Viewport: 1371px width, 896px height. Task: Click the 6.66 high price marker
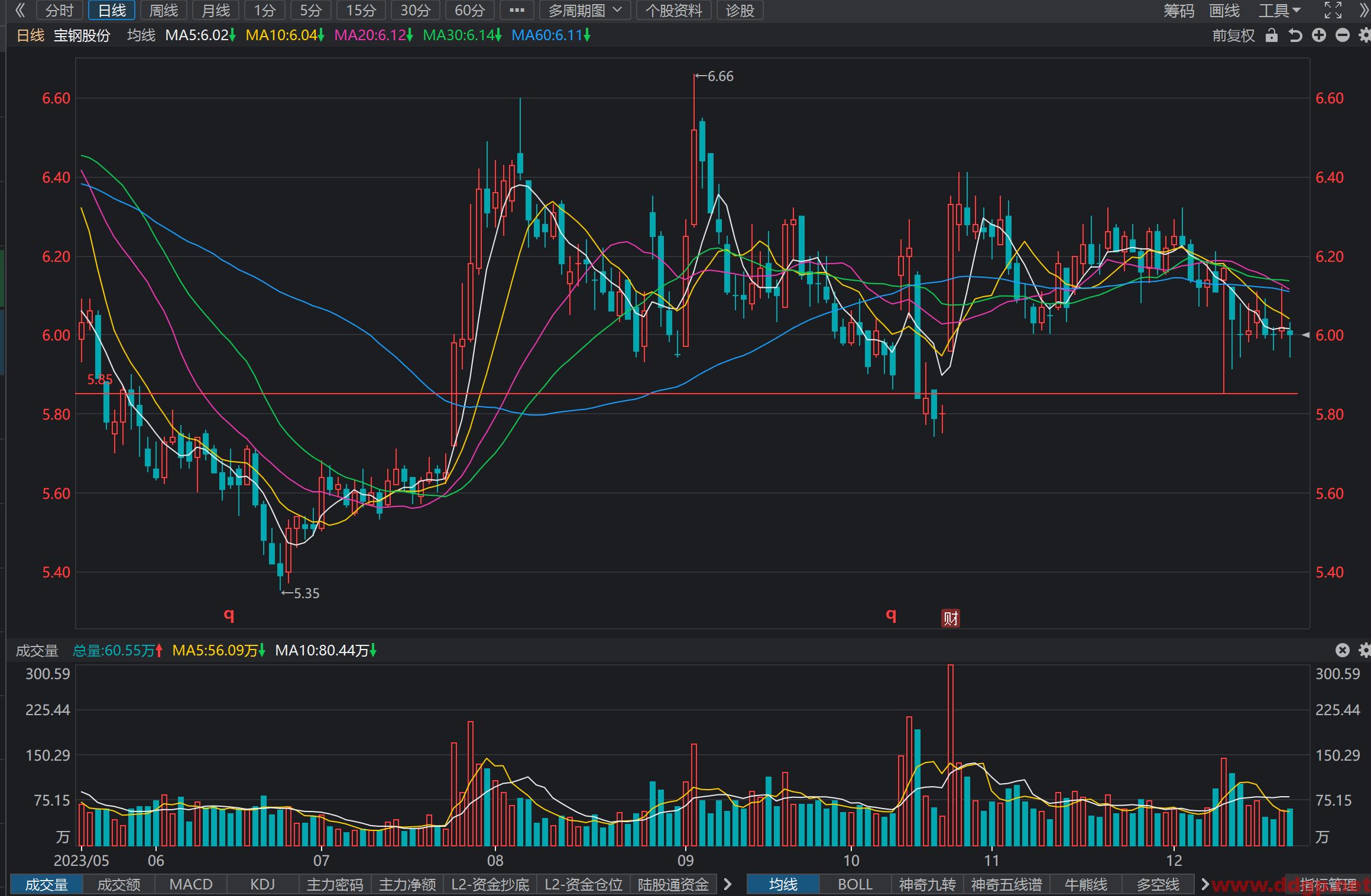(714, 76)
